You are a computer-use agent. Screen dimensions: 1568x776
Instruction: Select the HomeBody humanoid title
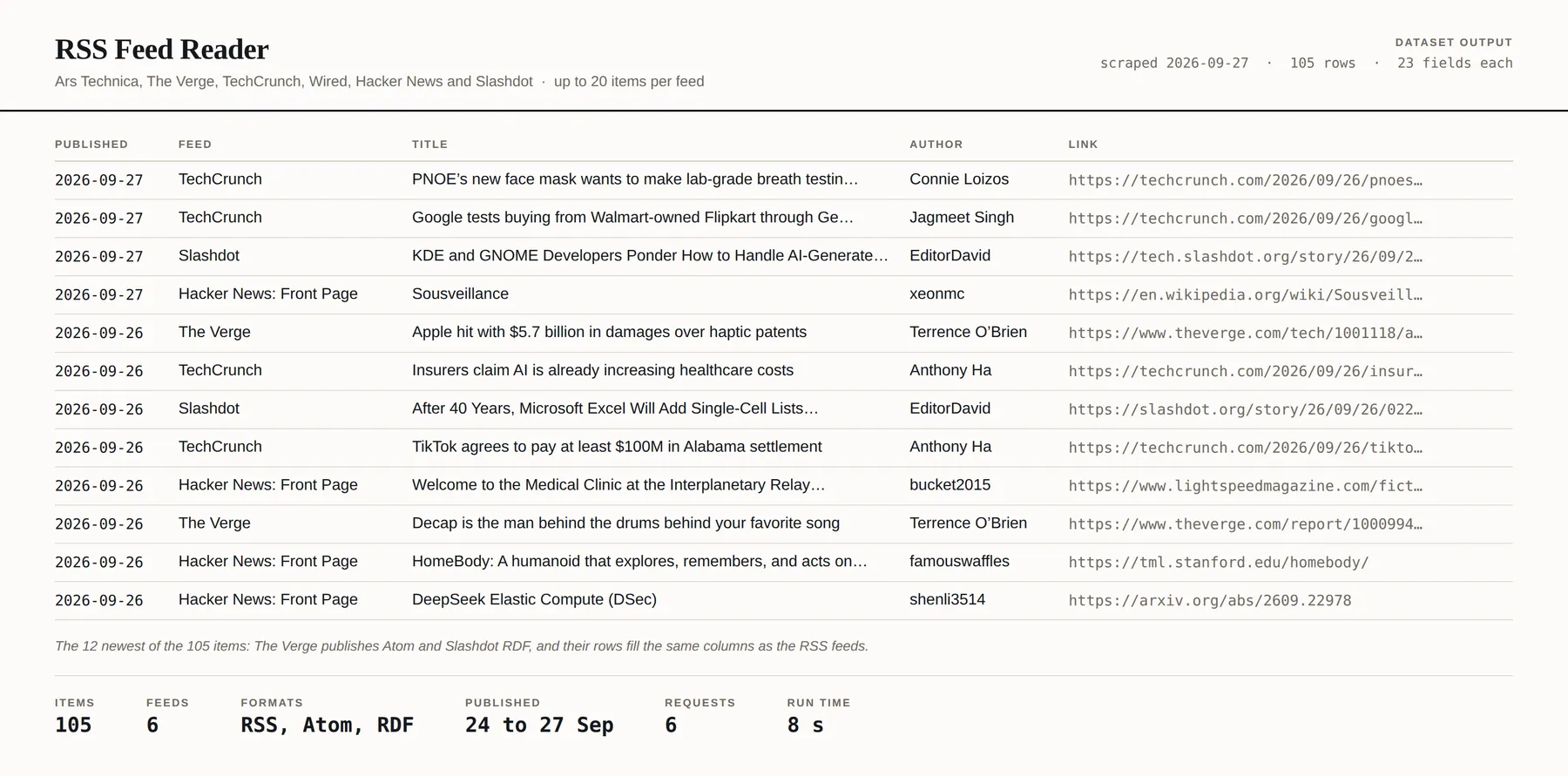coord(639,562)
